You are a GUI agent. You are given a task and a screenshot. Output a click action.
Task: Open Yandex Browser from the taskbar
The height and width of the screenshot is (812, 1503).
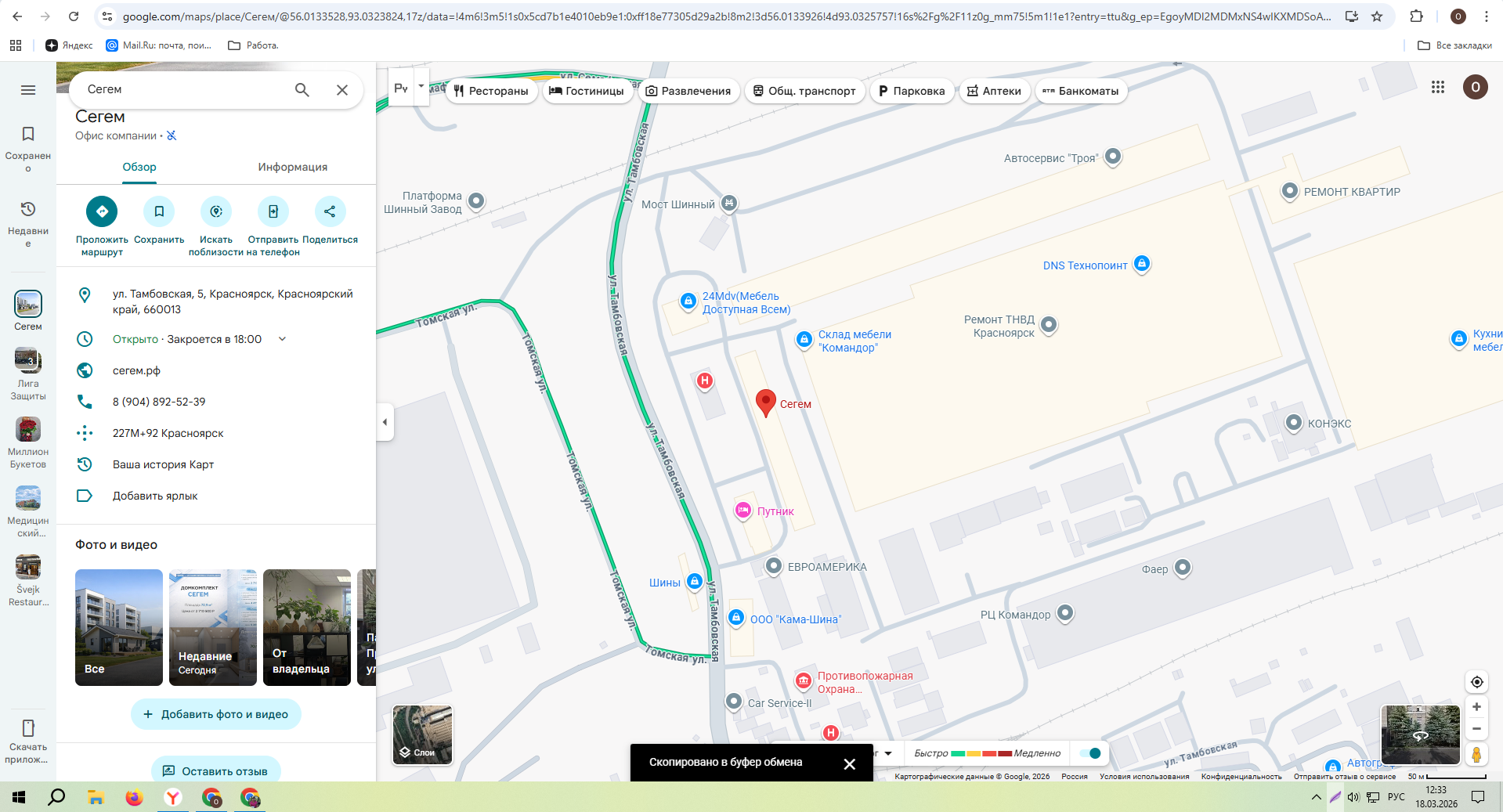(x=172, y=797)
